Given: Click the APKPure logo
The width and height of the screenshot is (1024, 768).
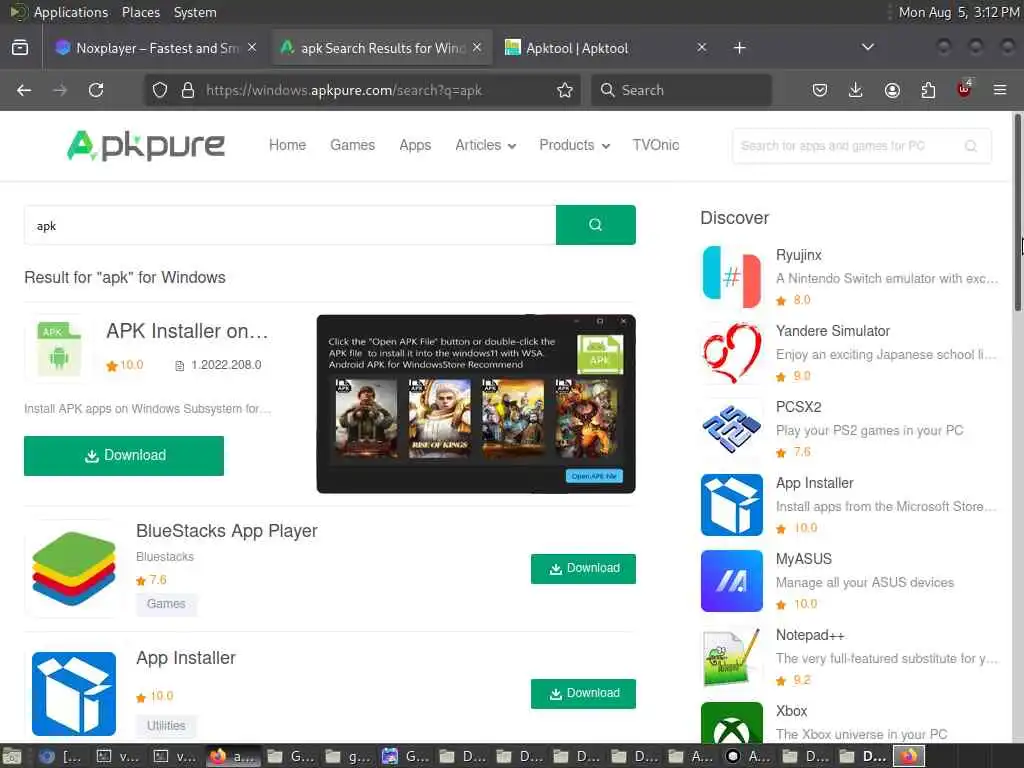Looking at the screenshot, I should click(146, 145).
